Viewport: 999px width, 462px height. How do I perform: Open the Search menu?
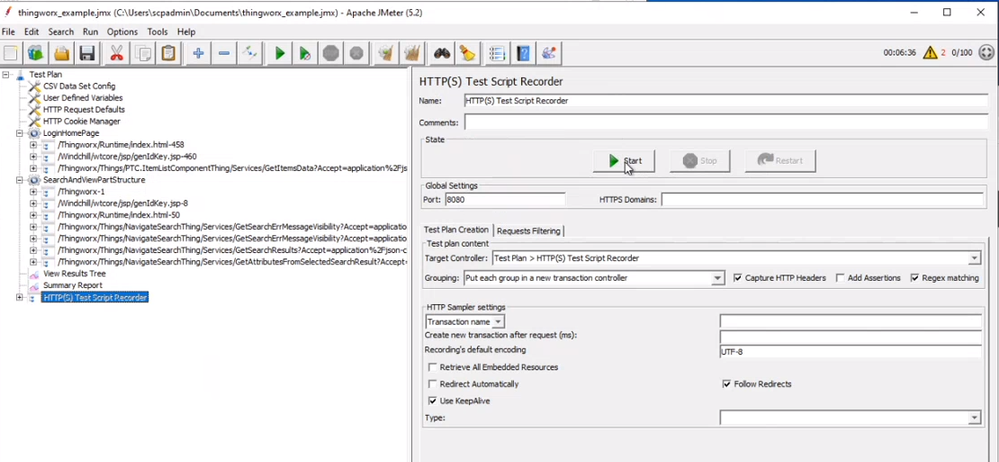(61, 31)
